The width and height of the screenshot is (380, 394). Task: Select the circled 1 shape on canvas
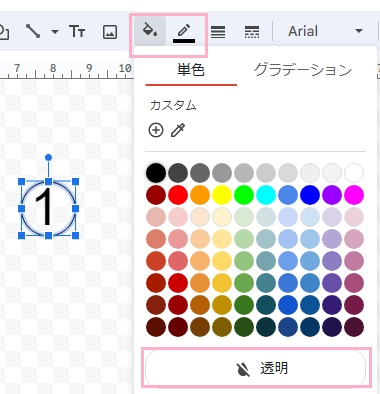coord(48,209)
